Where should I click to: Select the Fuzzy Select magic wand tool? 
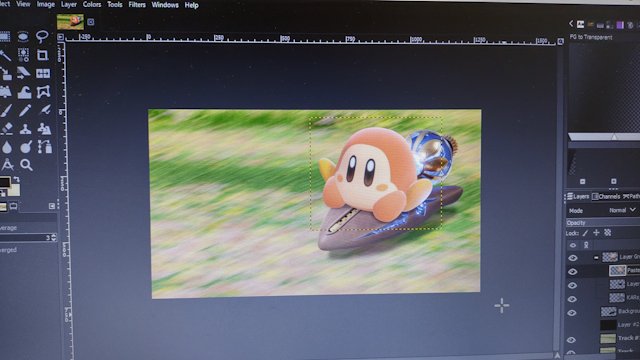[x=5, y=55]
